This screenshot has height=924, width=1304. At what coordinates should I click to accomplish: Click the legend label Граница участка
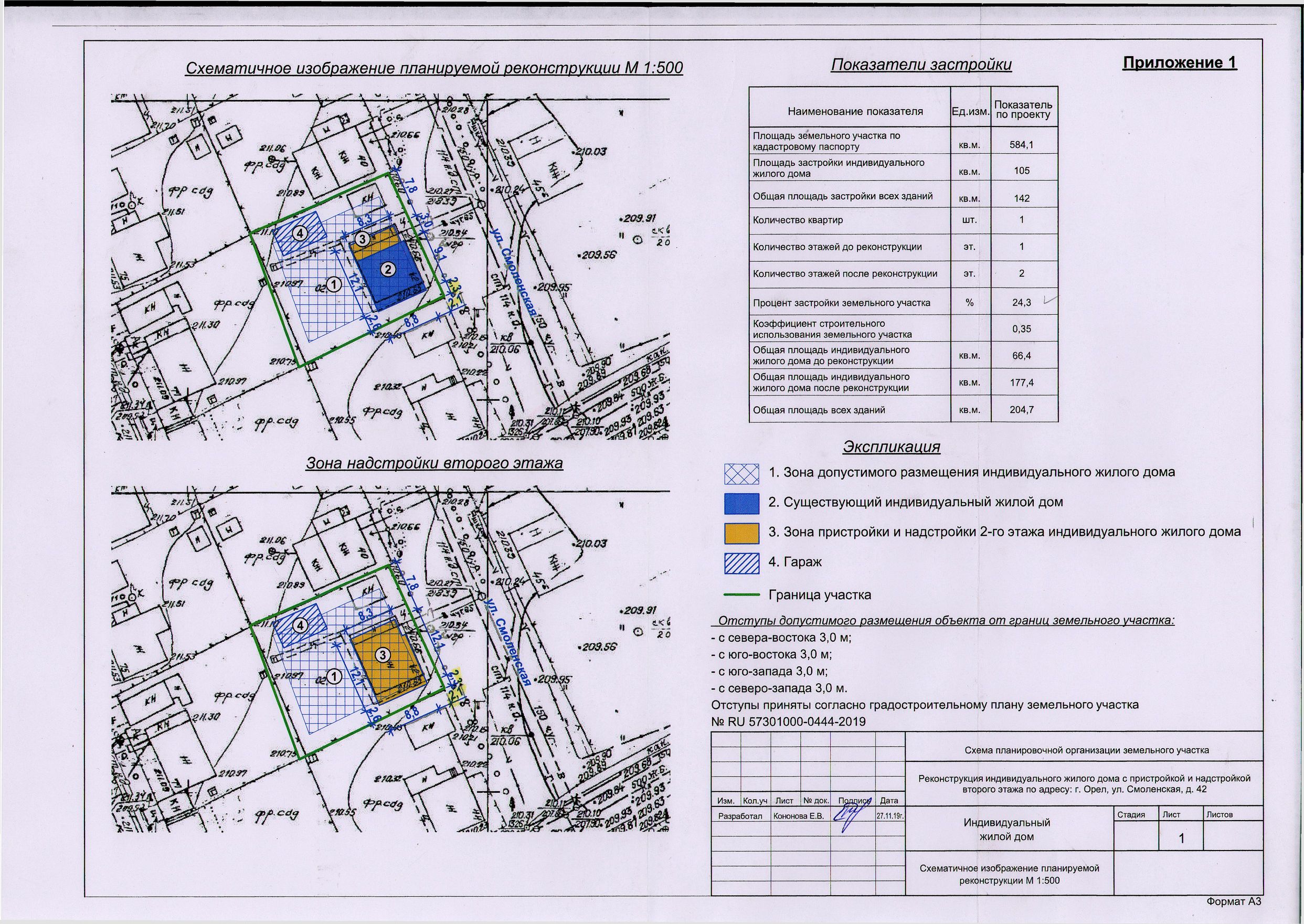tap(820, 595)
